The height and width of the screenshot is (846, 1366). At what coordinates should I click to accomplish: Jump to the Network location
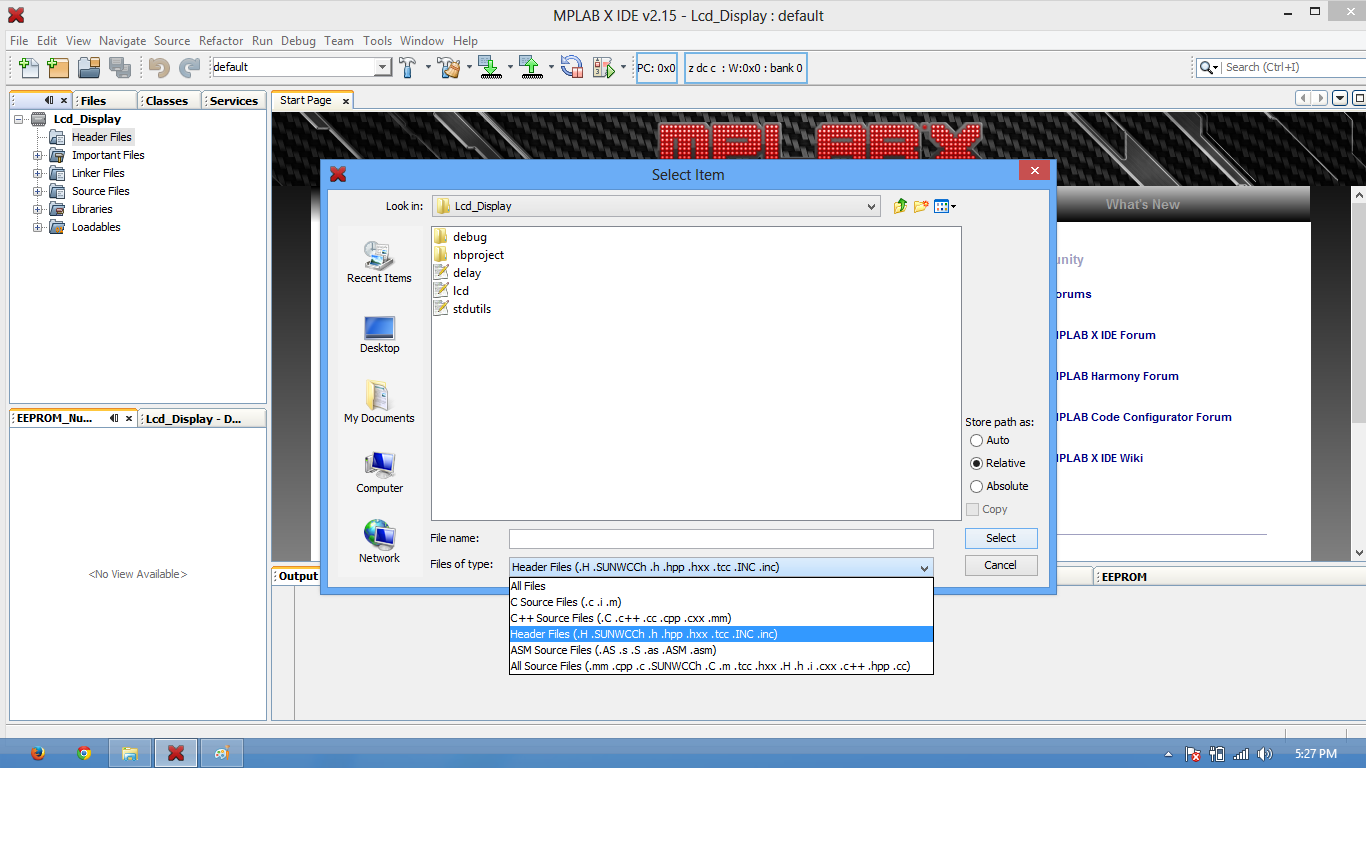point(379,542)
